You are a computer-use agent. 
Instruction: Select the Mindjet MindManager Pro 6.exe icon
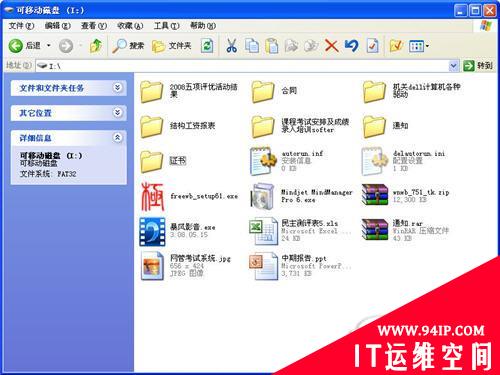pos(263,197)
